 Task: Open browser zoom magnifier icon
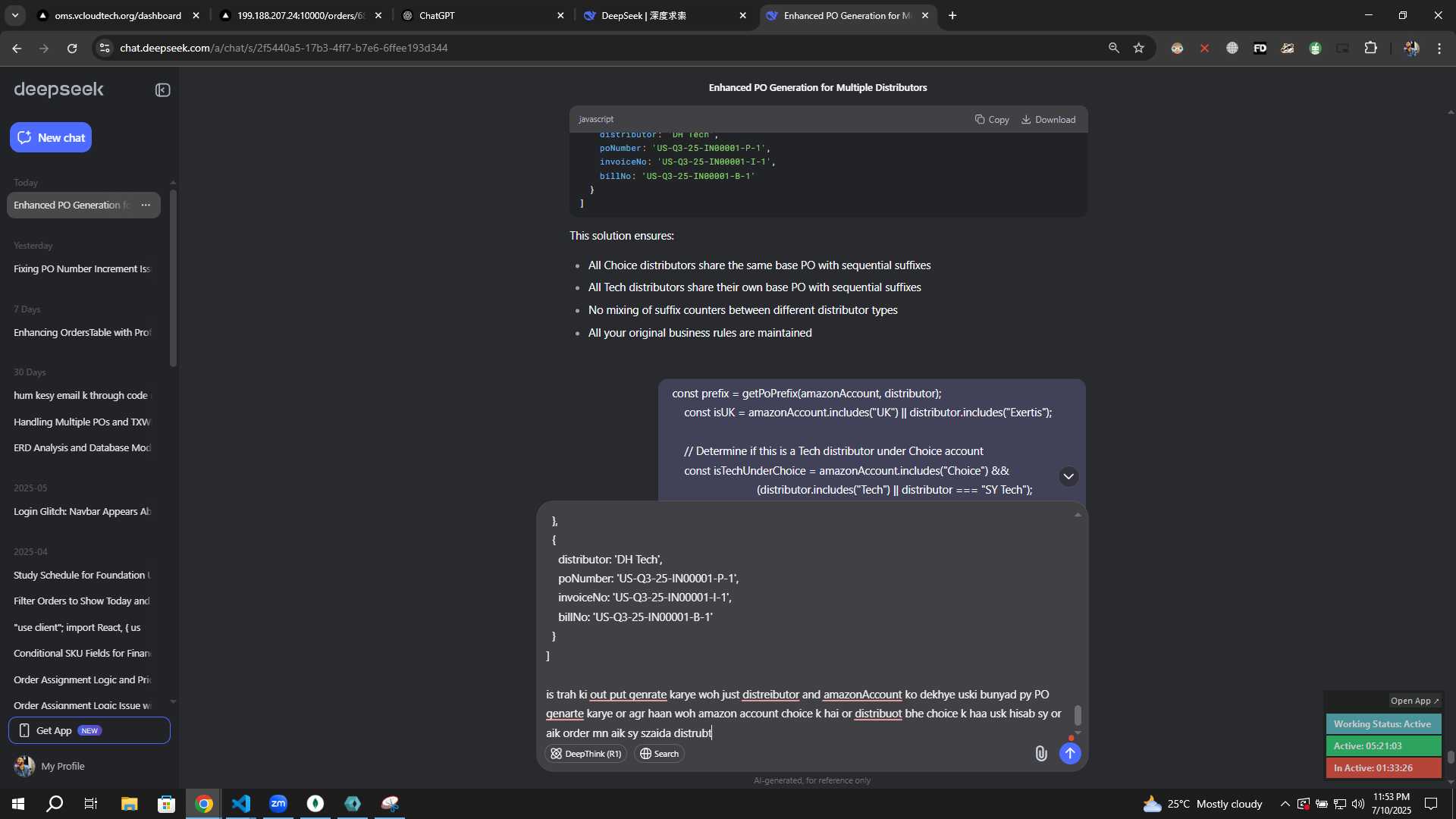pos(1113,48)
